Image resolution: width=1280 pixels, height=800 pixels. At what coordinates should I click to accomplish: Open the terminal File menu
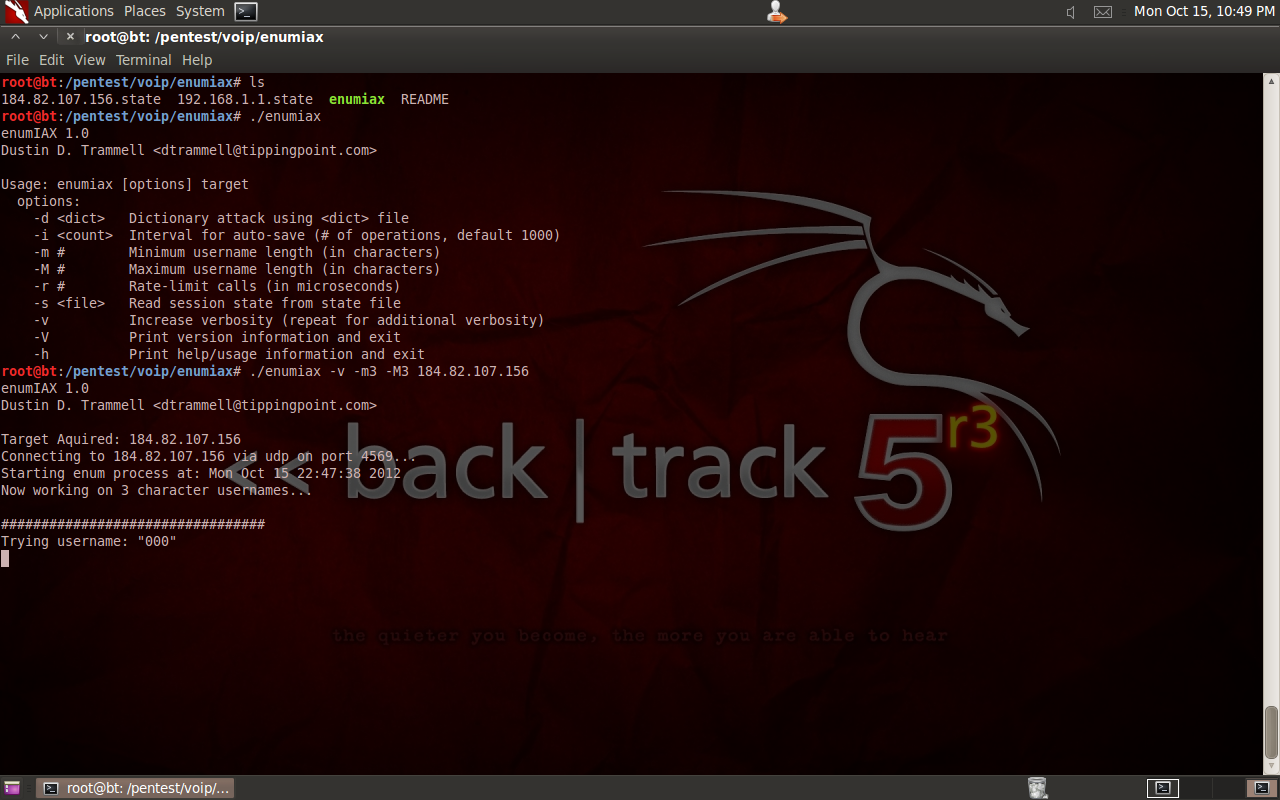click(x=17, y=60)
